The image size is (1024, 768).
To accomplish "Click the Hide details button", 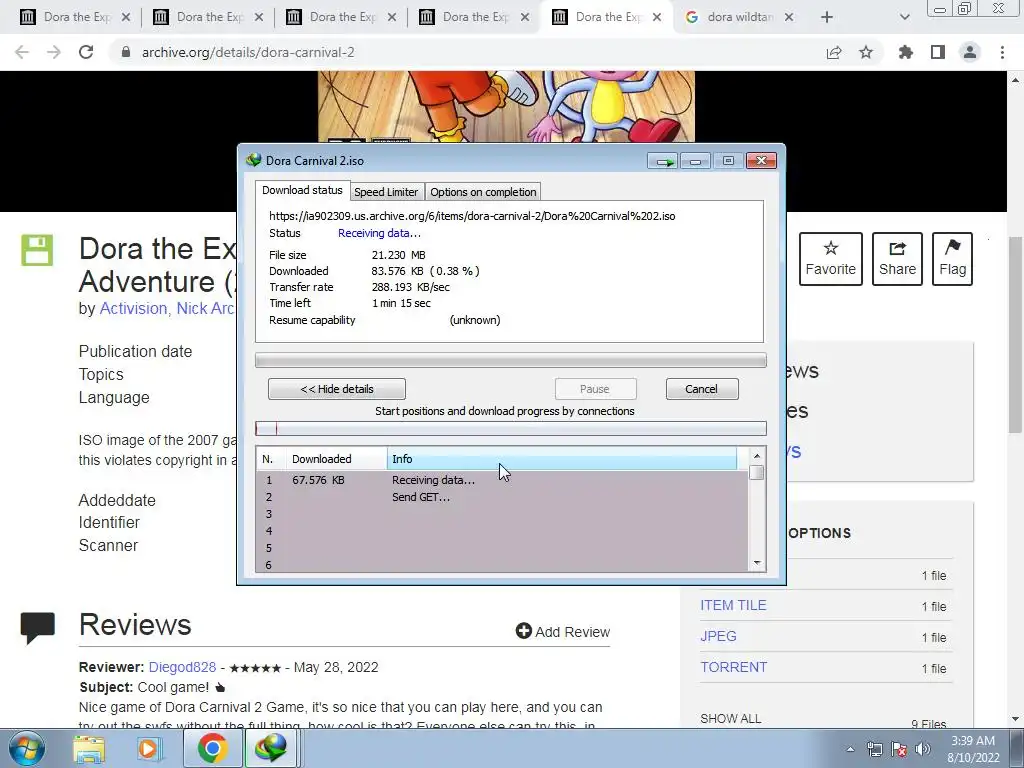I will point(336,389).
